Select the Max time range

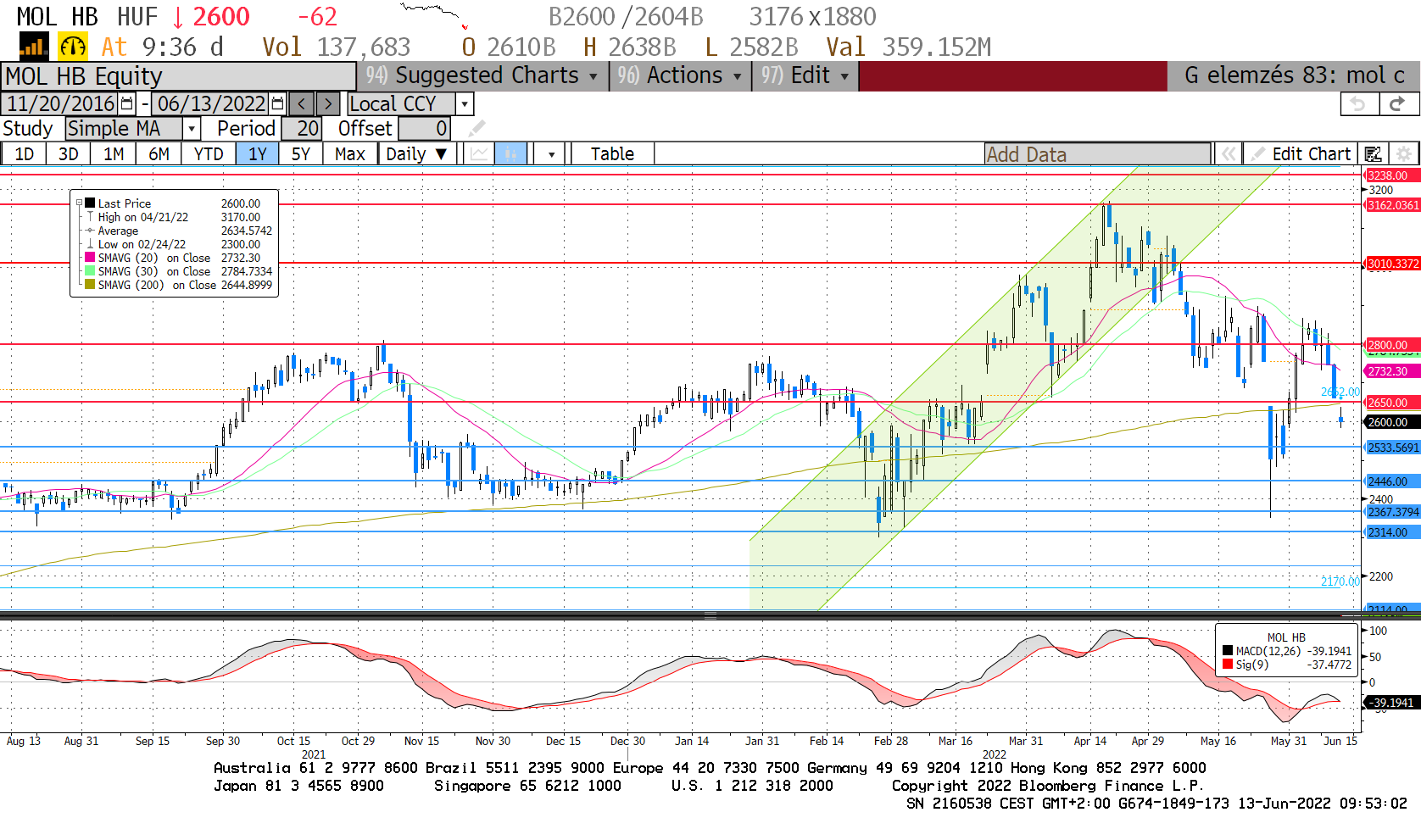point(350,153)
